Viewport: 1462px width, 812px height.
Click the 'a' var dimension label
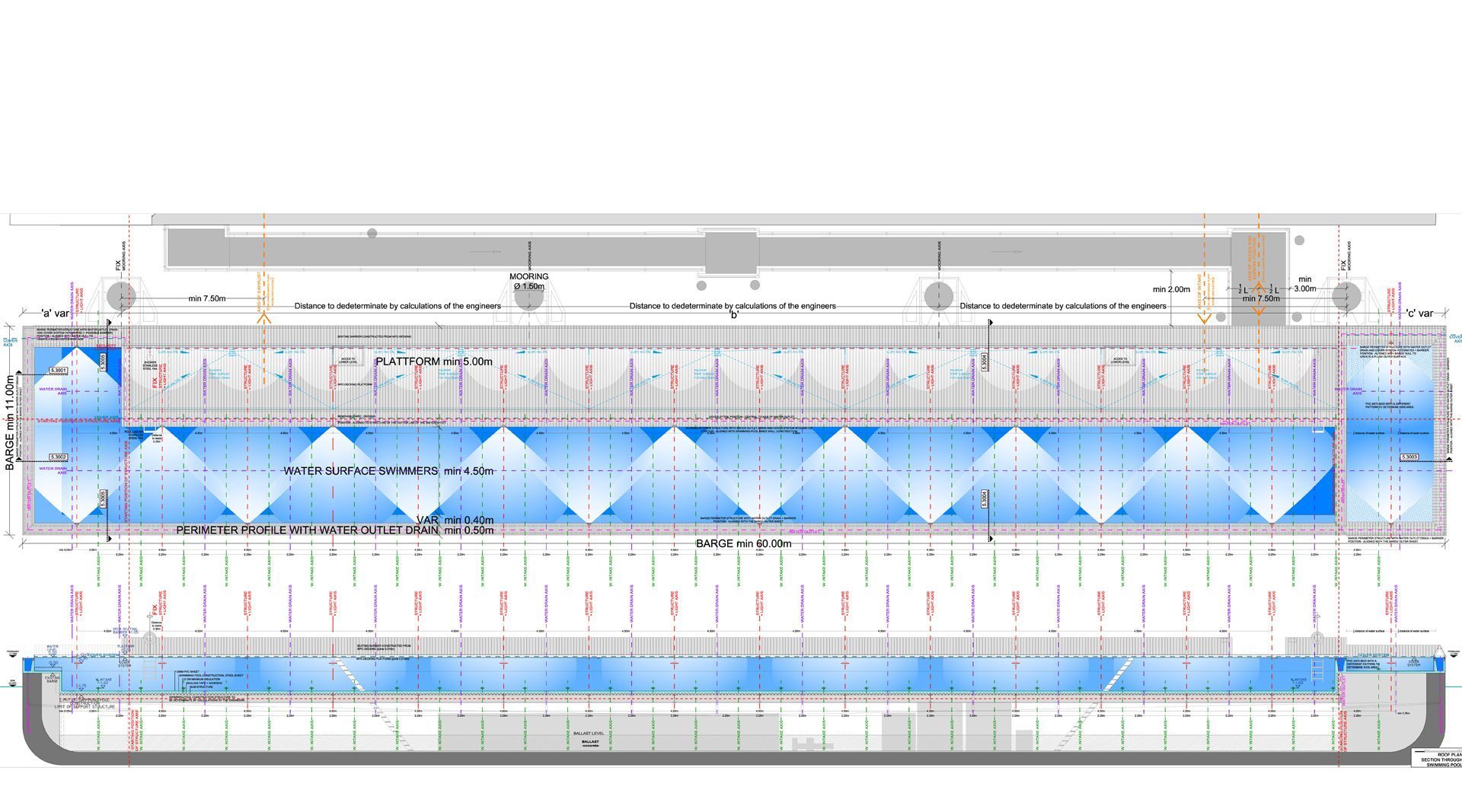pos(55,313)
